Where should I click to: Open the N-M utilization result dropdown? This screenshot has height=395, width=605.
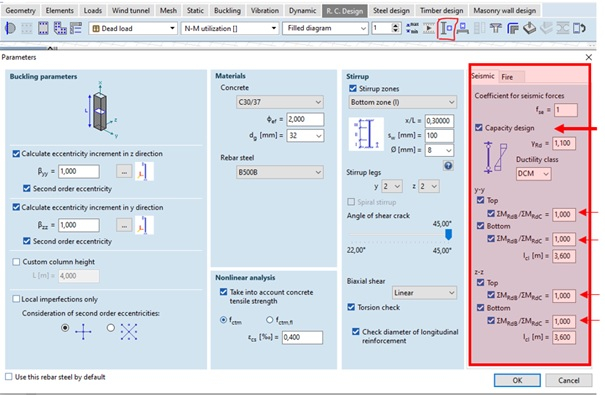(230, 28)
